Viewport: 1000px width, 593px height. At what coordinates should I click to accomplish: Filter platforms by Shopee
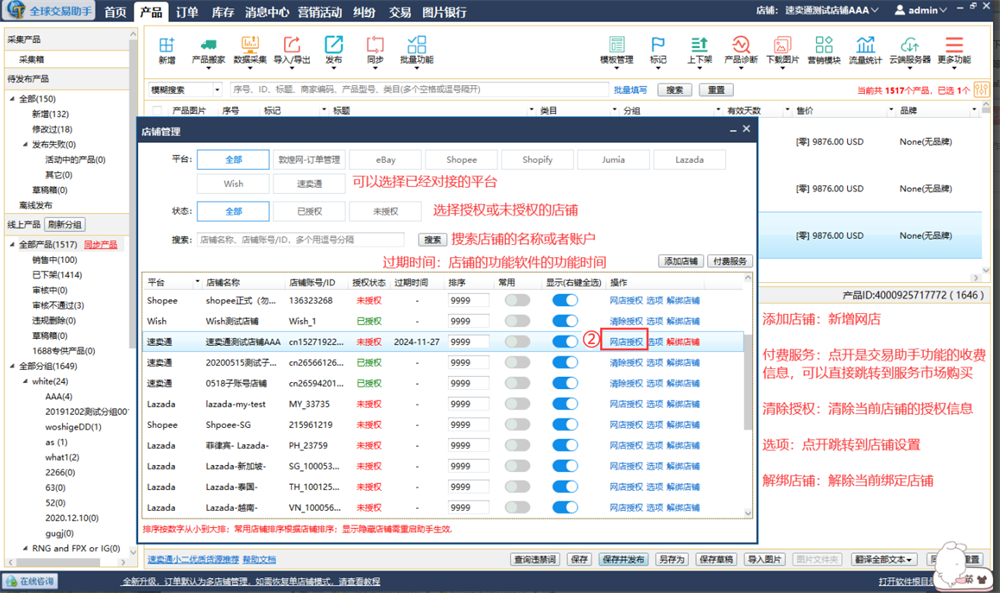click(461, 159)
